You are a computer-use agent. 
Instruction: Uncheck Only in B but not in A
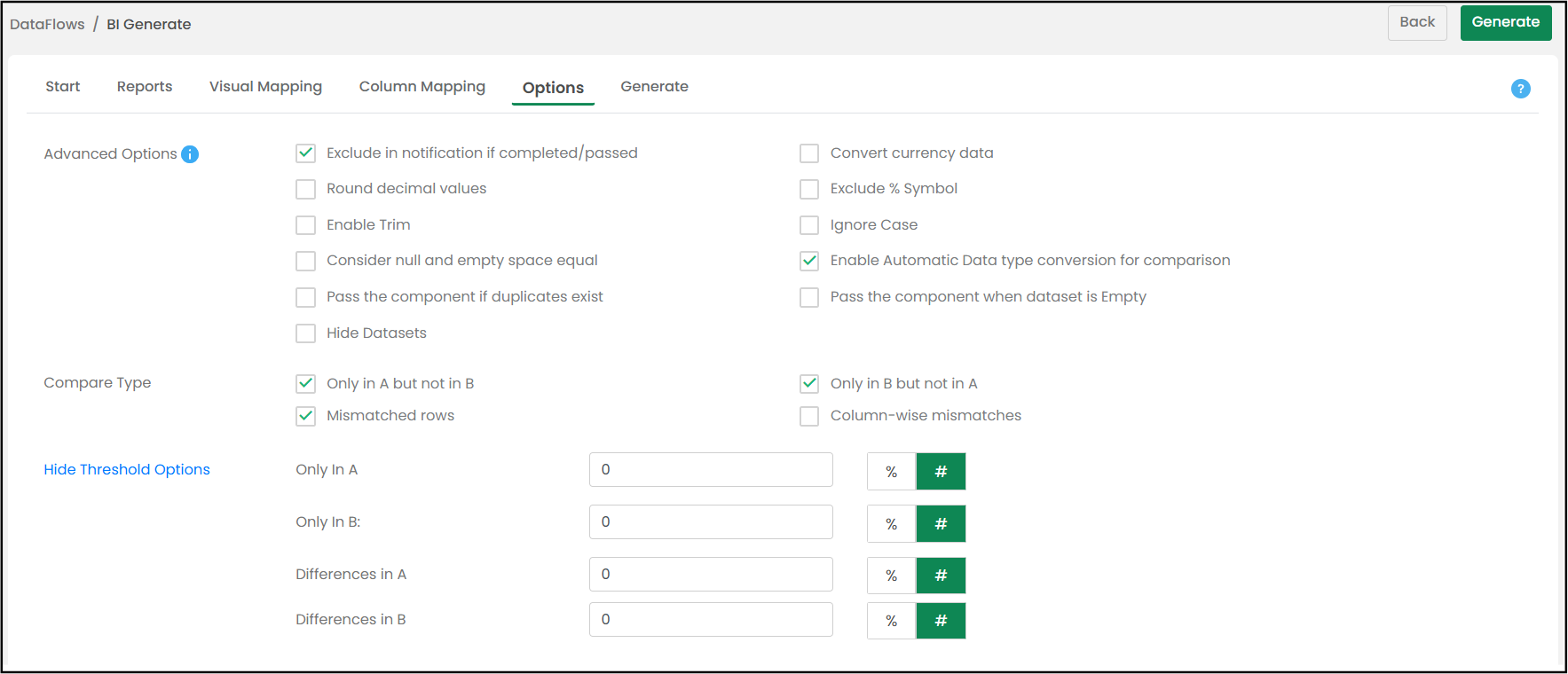(x=809, y=384)
